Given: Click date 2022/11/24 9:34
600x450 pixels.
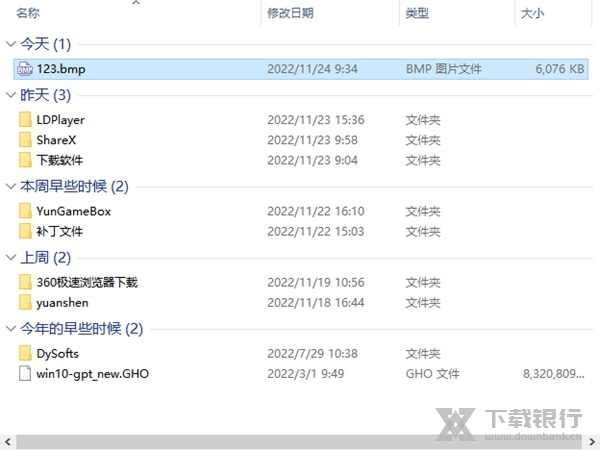Looking at the screenshot, I should click(x=312, y=69).
